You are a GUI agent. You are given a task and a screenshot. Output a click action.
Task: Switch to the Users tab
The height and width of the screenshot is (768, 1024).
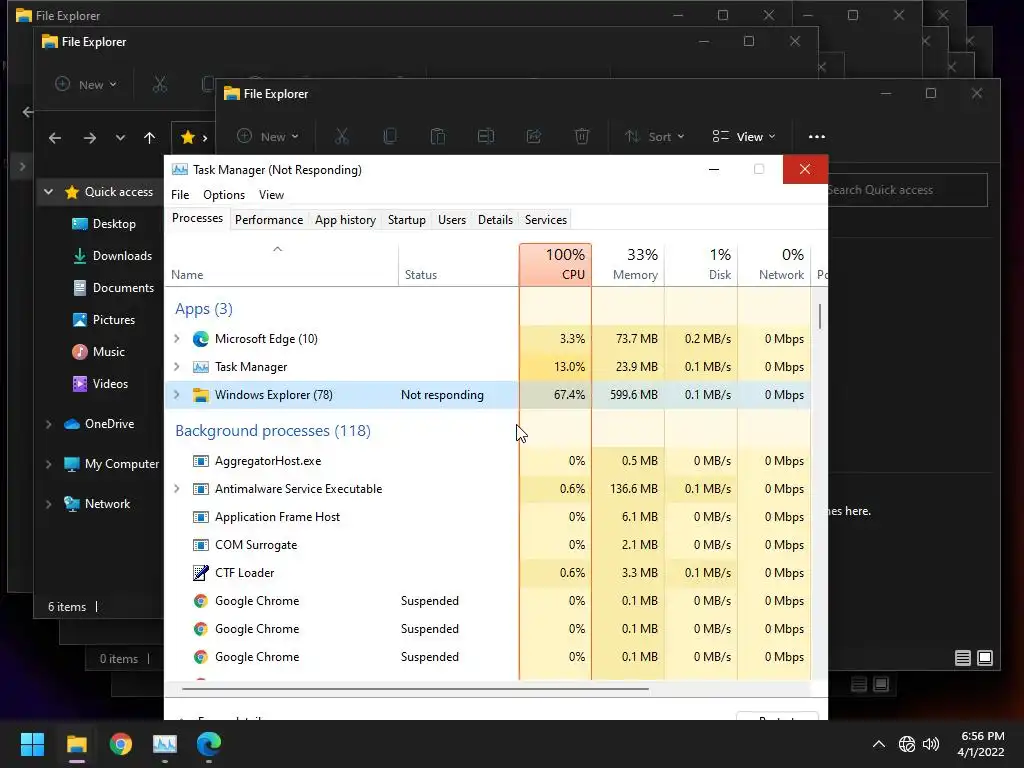[452, 220]
